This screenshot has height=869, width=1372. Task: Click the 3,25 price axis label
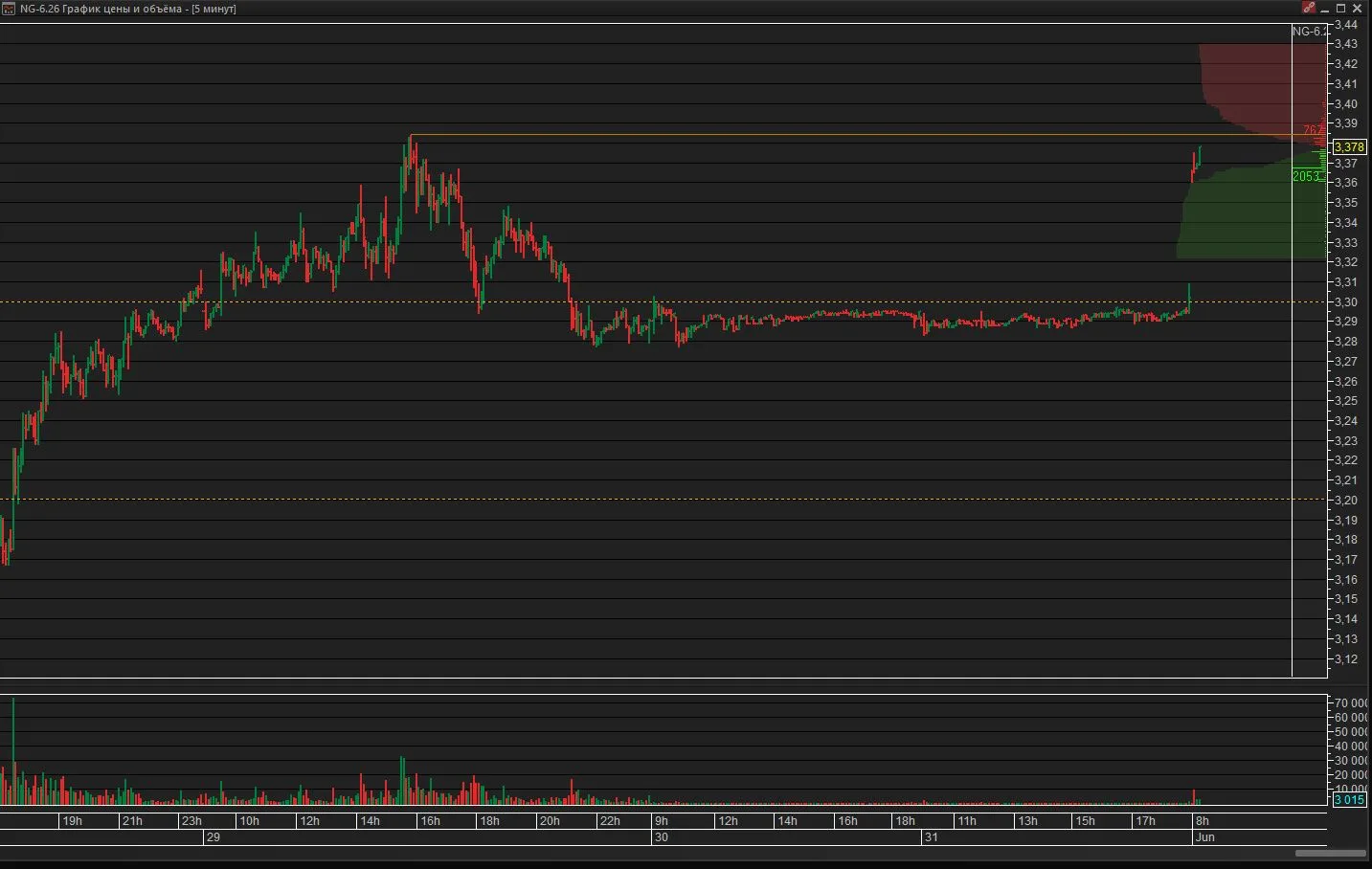pos(1346,401)
